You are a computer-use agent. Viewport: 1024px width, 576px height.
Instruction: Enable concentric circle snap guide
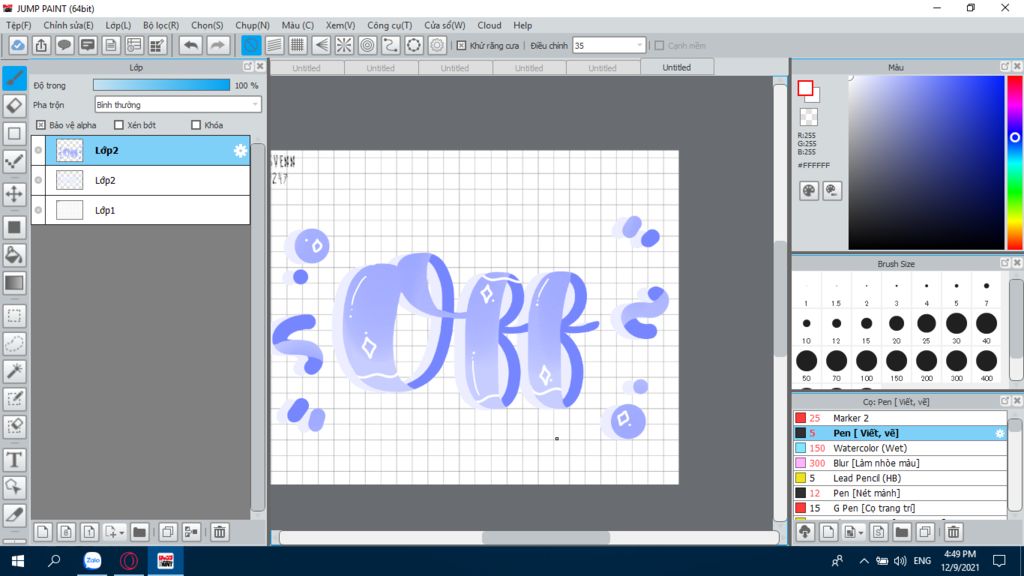pos(368,45)
